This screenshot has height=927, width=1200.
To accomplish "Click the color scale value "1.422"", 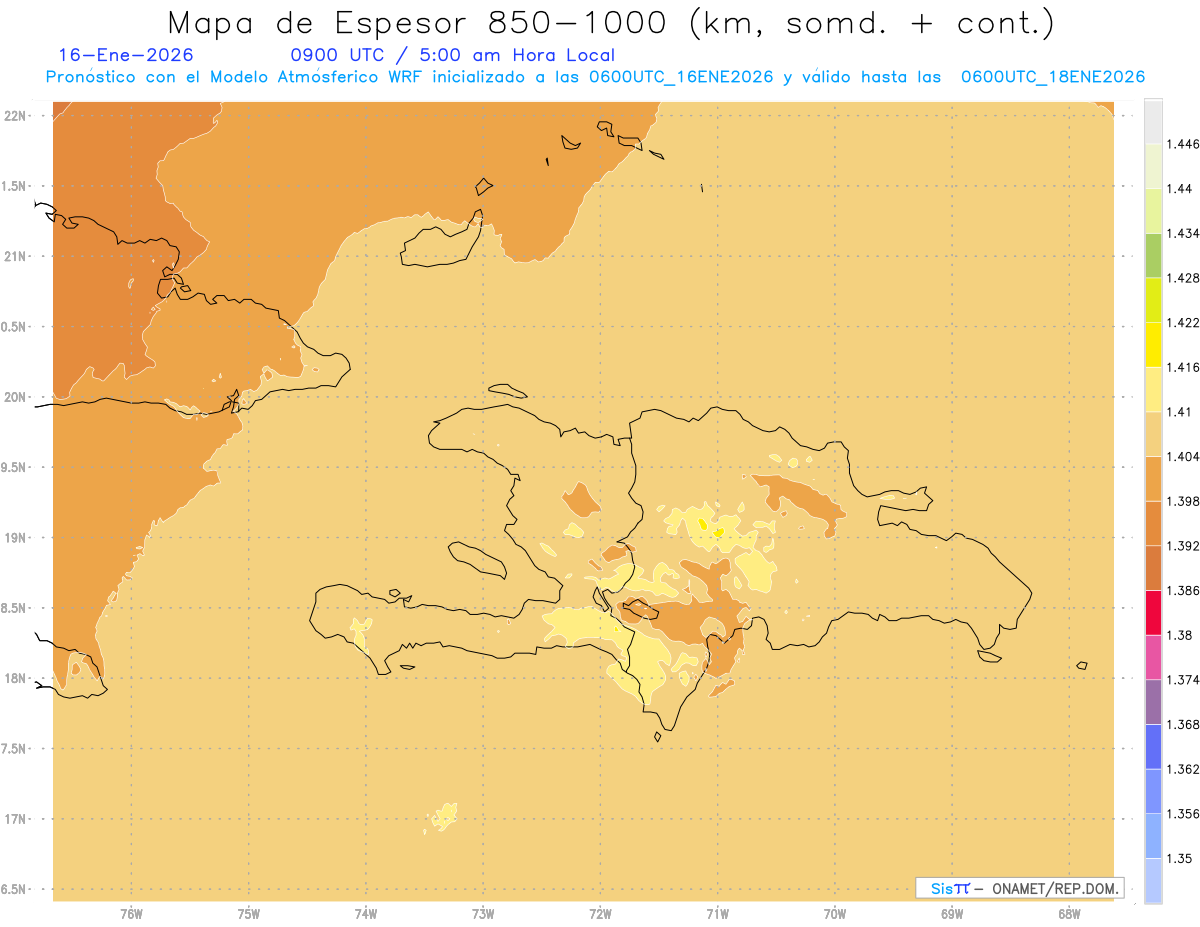I will tap(1184, 322).
